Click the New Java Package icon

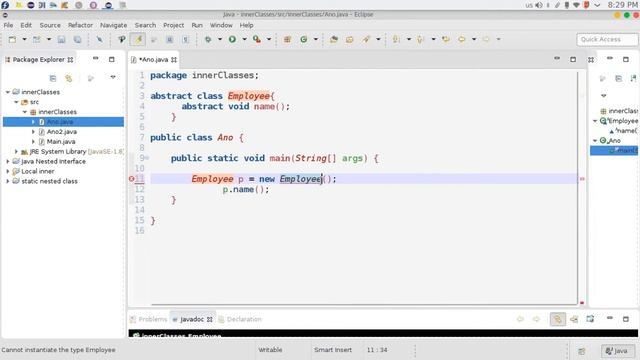coord(287,39)
